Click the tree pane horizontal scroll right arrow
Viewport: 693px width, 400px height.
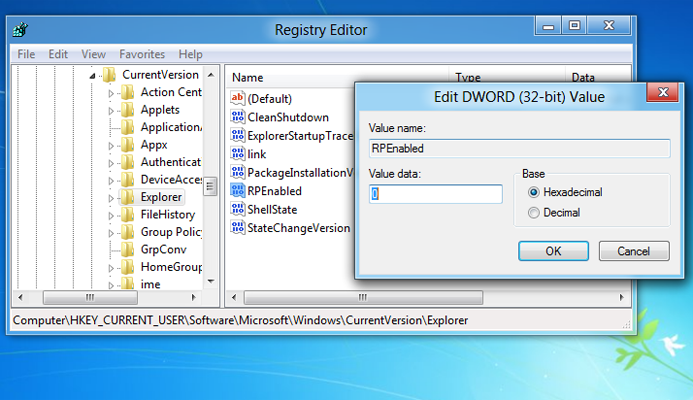[193, 297]
